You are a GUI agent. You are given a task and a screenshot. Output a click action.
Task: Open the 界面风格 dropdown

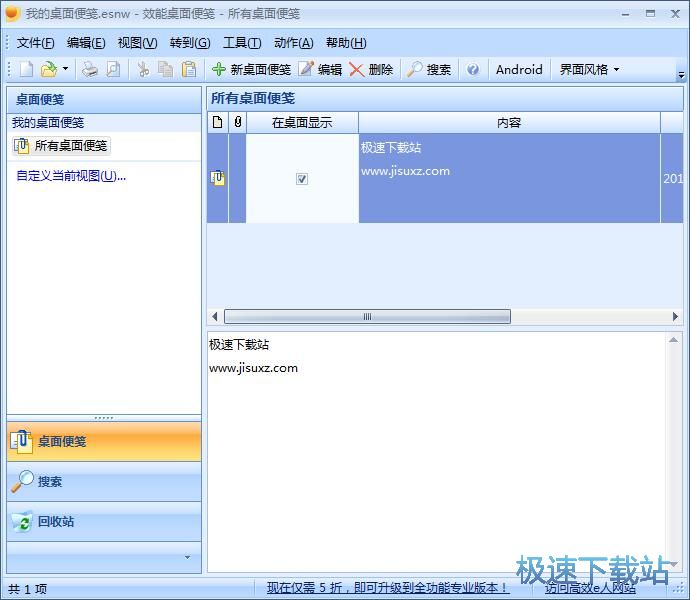589,69
